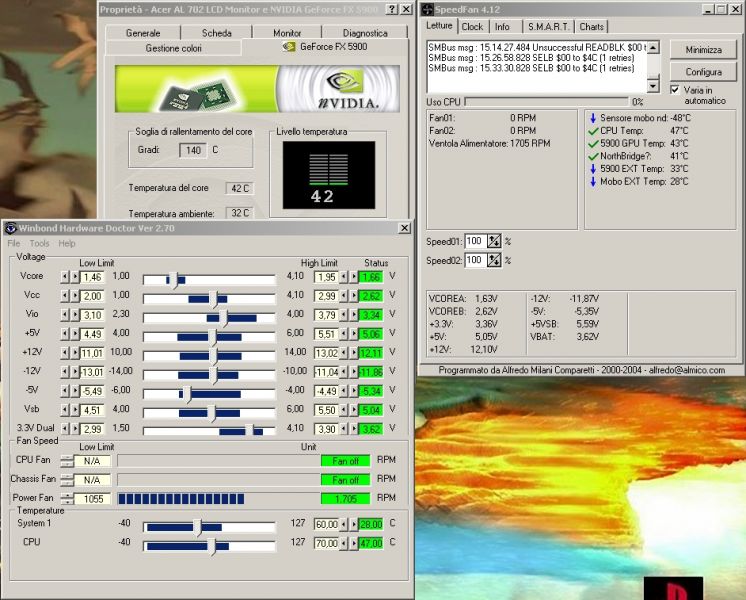The width and height of the screenshot is (746, 600).
Task: Click the SpeedFan title bar app icon
Action: coord(427,9)
